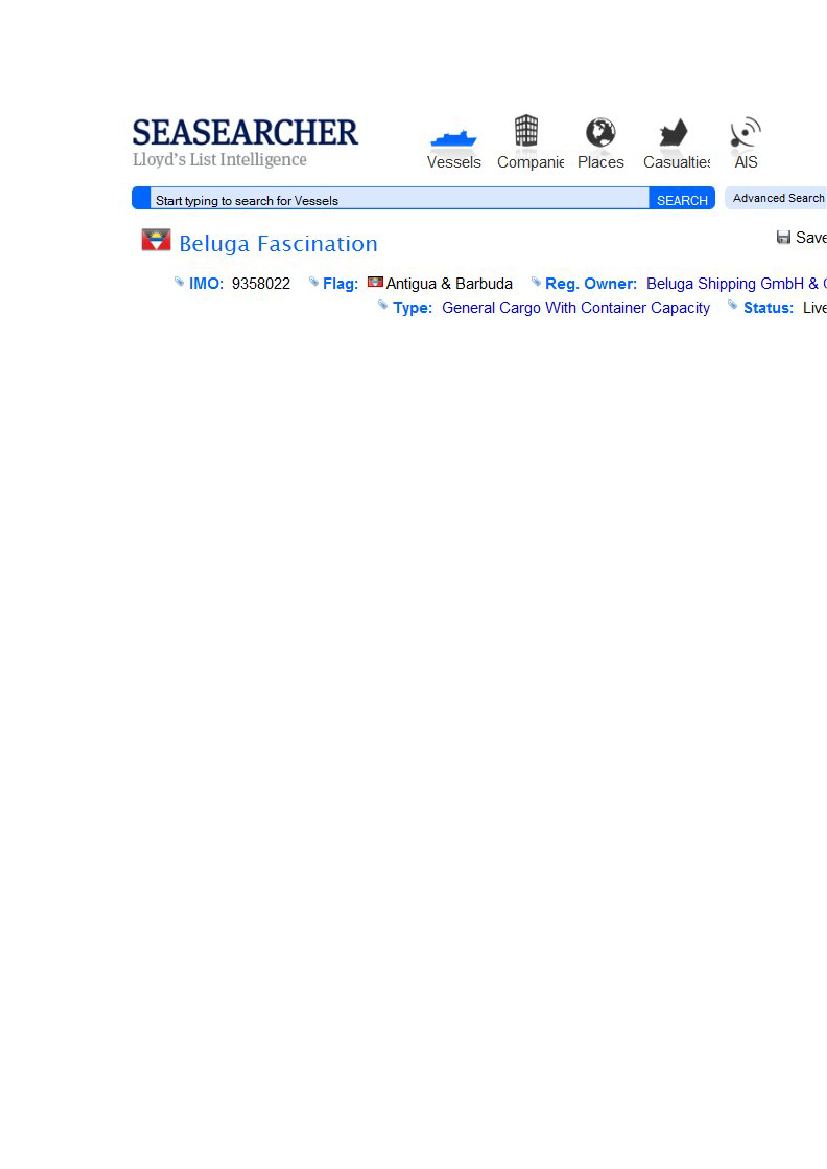
Task: Click the Reg. Owner: label
Action: [x=591, y=284]
